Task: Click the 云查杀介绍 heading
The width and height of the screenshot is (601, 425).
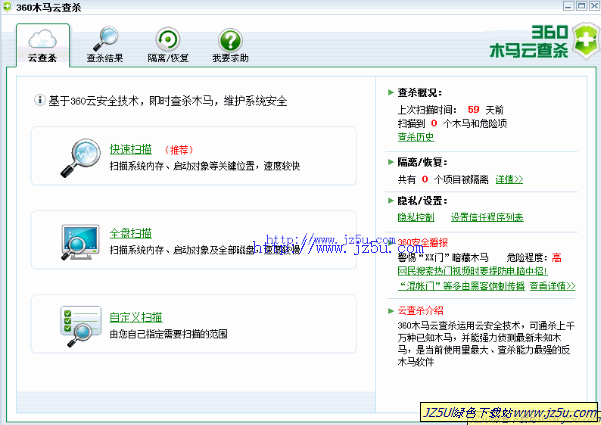Action: (x=420, y=310)
